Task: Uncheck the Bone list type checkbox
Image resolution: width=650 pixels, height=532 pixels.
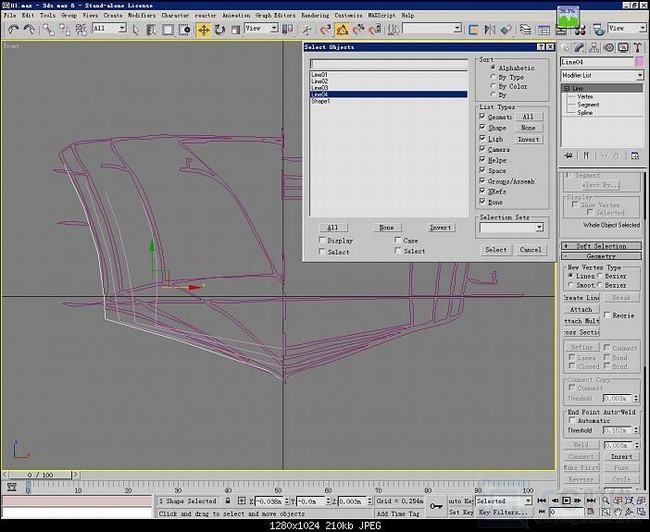Action: [482, 202]
